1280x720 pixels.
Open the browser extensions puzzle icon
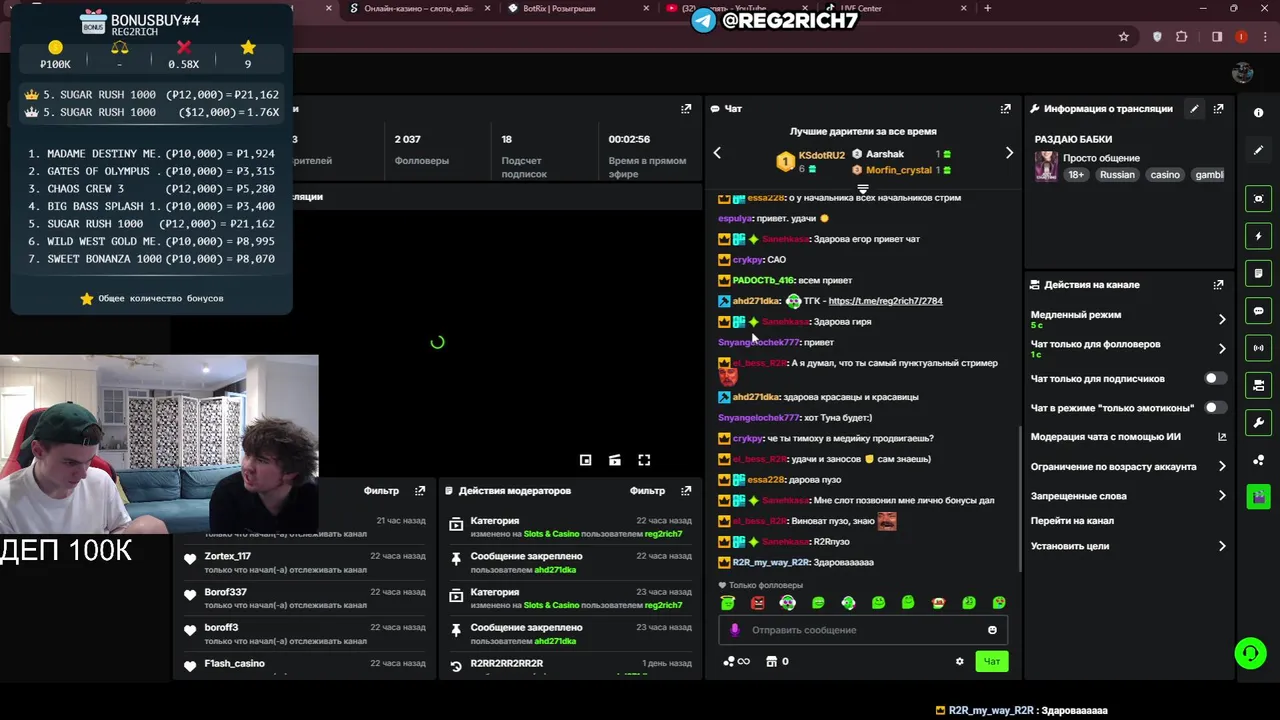coord(1182,37)
